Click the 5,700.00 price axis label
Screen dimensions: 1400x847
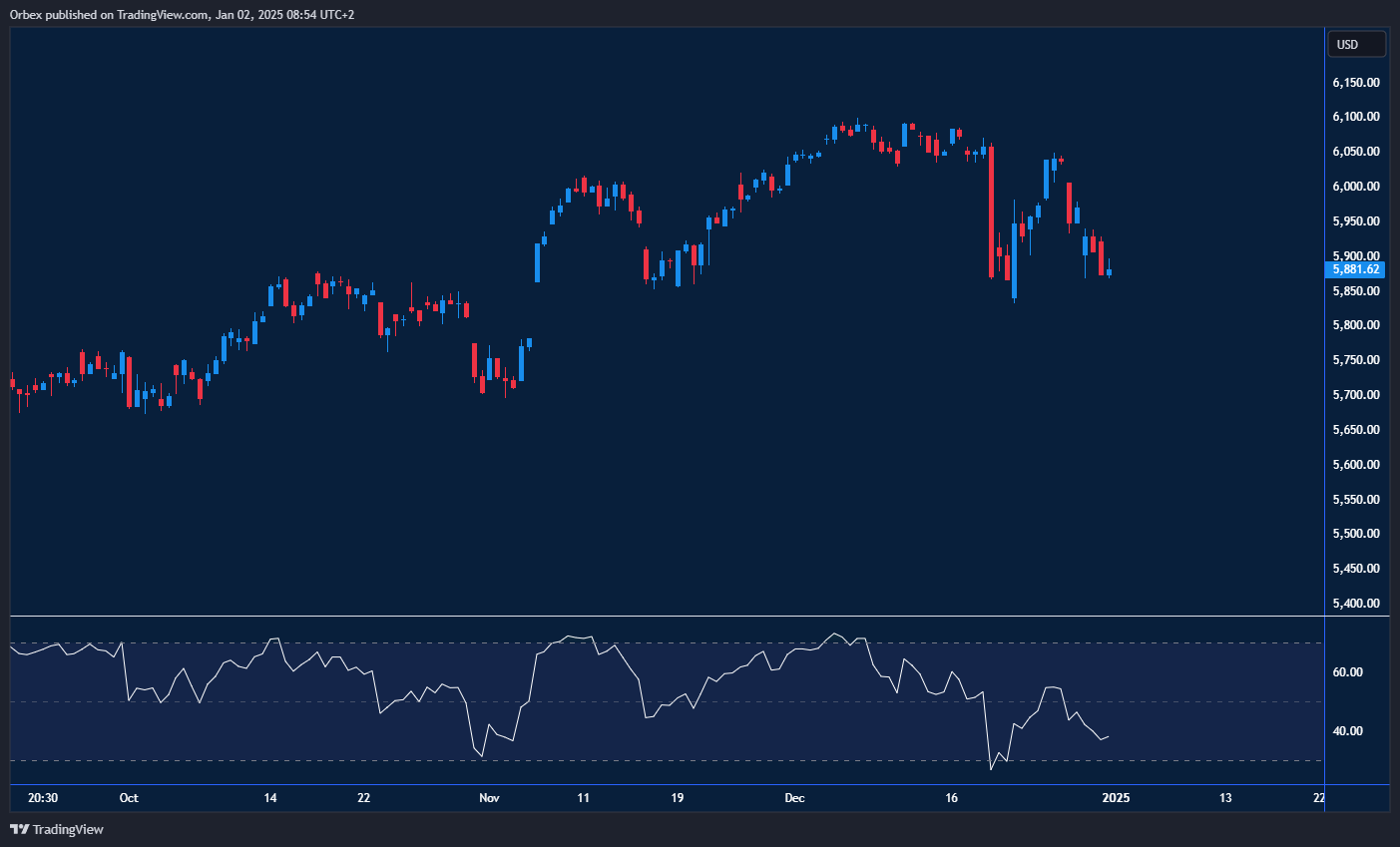(x=1356, y=395)
